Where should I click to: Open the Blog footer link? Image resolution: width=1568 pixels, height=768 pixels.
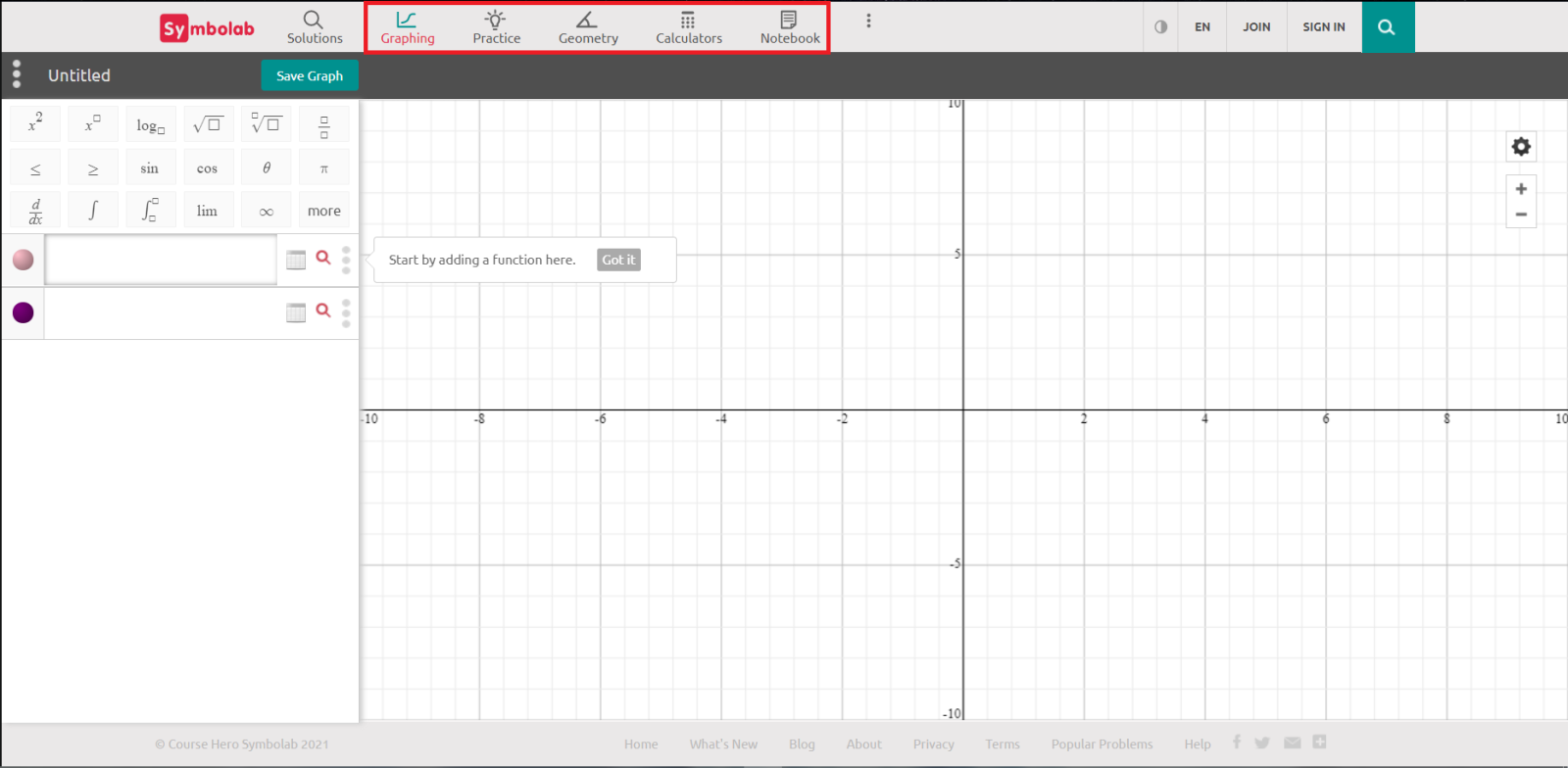pyautogui.click(x=802, y=744)
